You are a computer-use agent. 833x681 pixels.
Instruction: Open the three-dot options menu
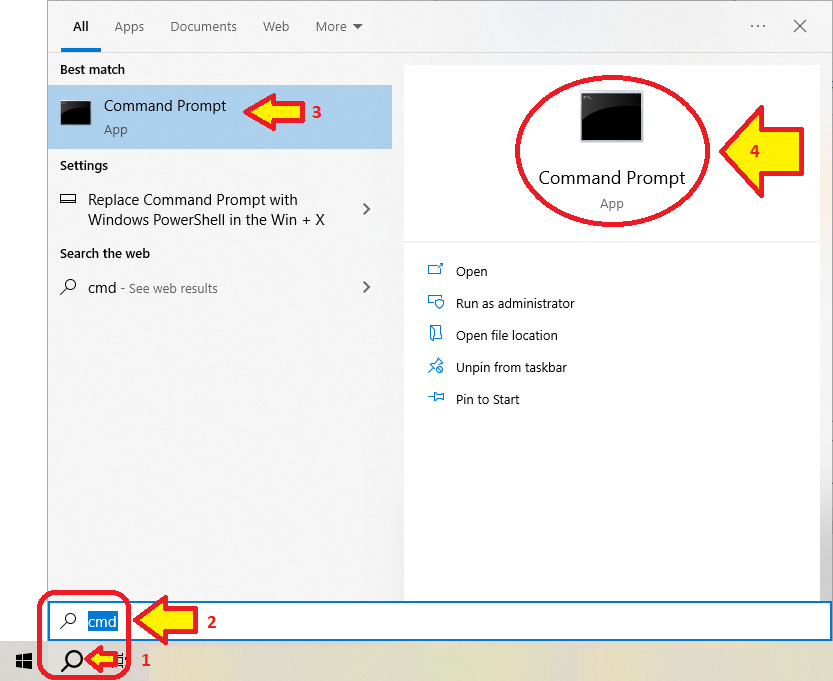coord(758,26)
